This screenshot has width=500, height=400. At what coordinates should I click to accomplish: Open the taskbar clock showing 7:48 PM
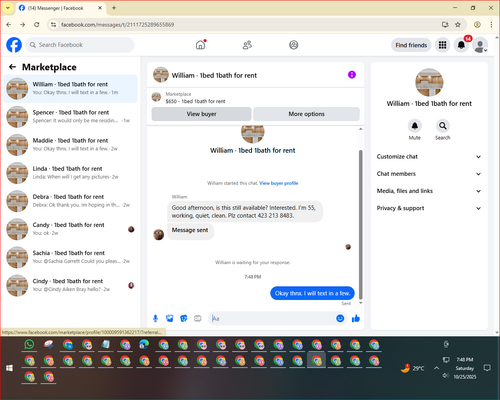pos(465,368)
